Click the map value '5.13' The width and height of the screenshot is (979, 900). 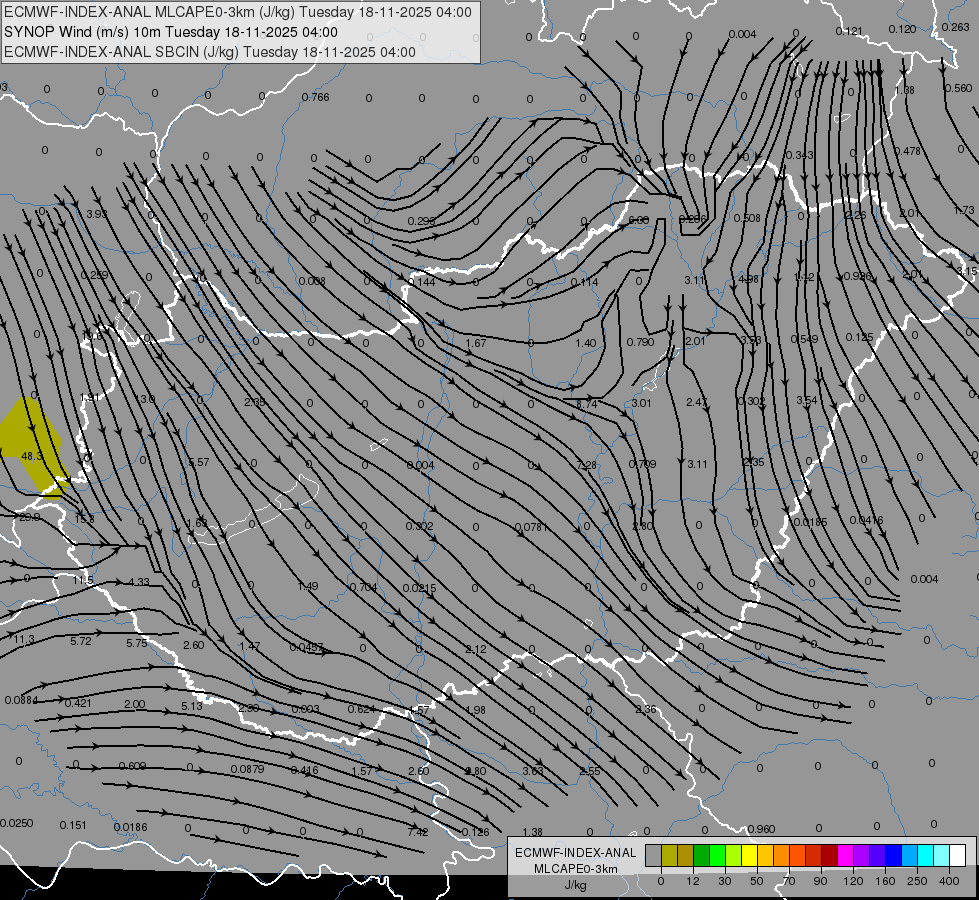(x=192, y=706)
